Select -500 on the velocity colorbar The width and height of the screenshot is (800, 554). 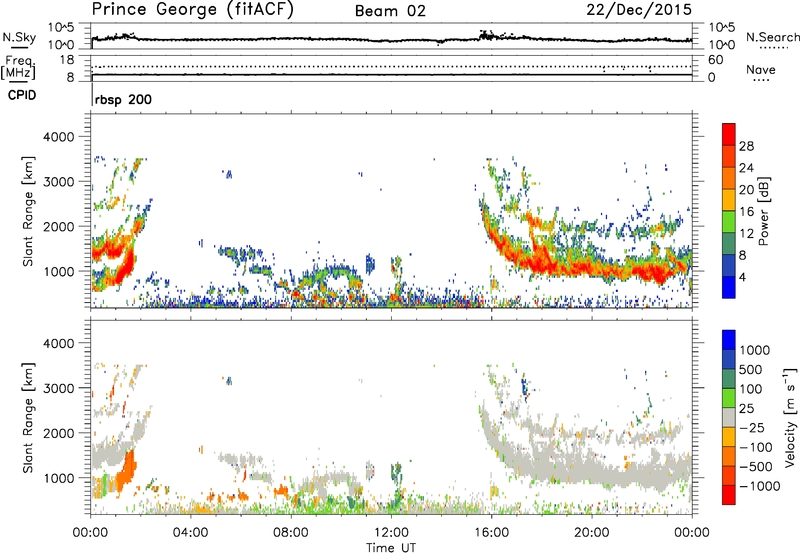point(755,467)
